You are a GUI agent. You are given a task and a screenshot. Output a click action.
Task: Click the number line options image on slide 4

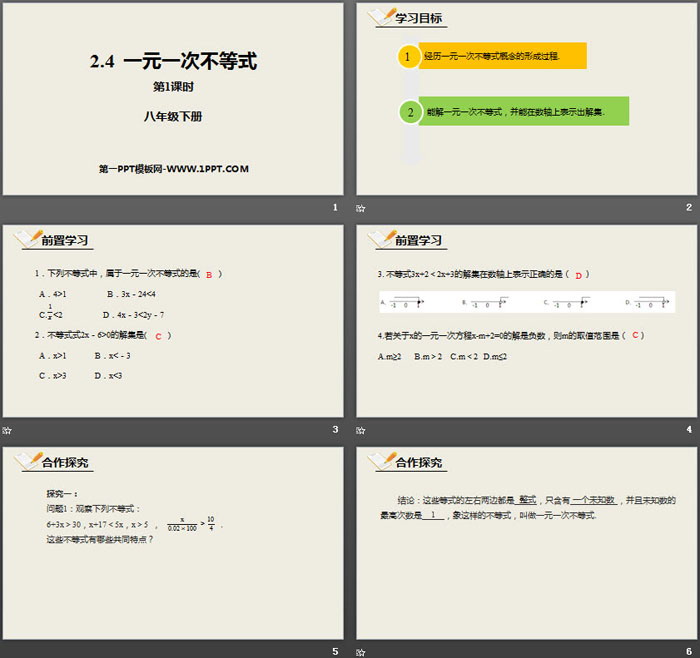coord(526,301)
